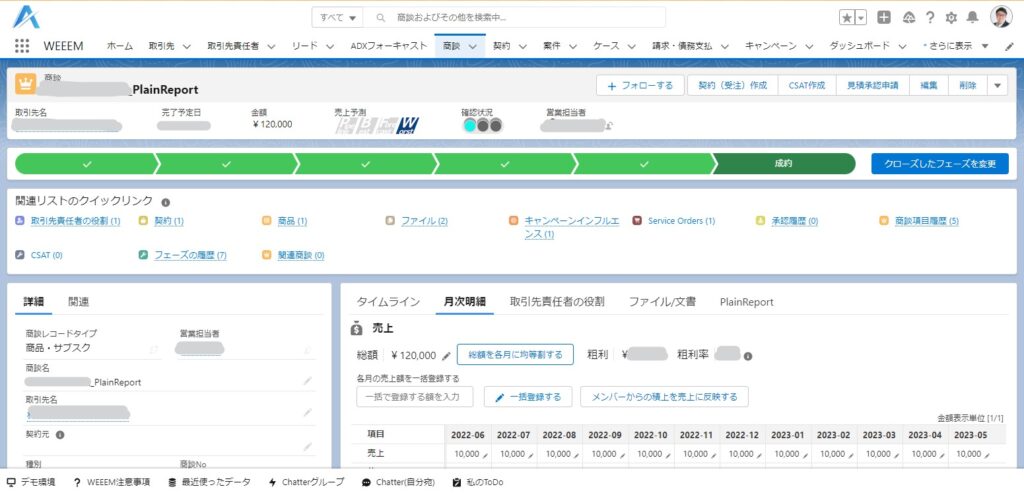Click the global actions plus icon
Viewport: 1024px width, 493px height.
click(884, 18)
